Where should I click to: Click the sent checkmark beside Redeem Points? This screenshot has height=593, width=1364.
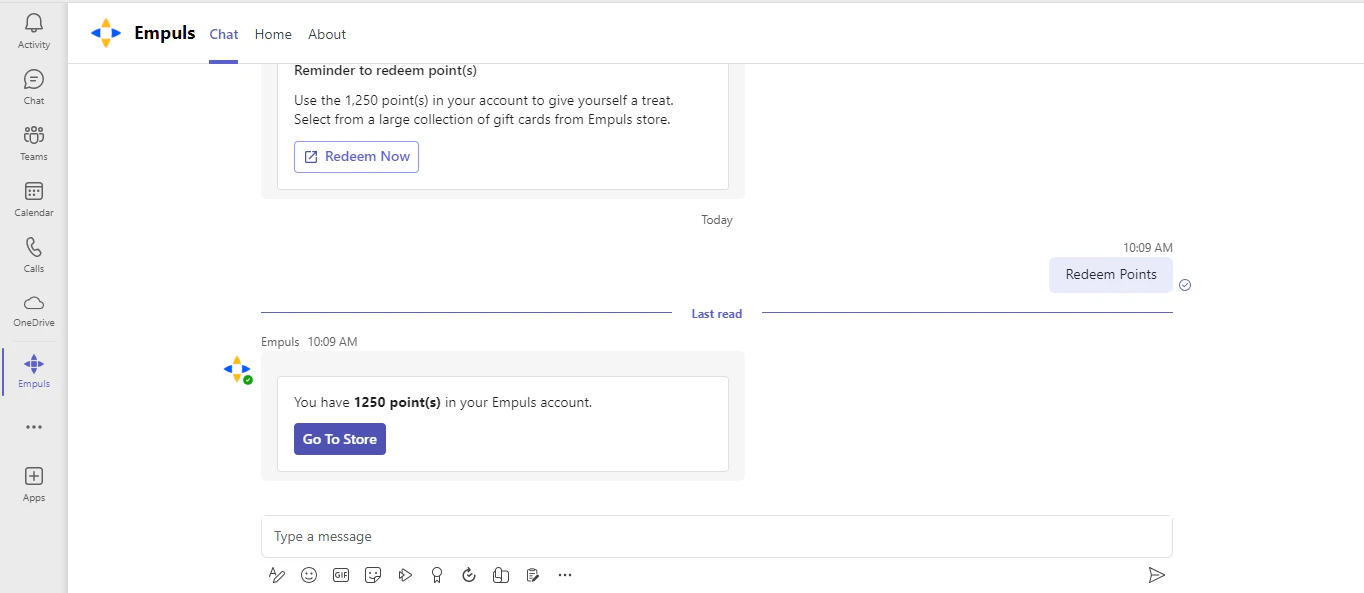point(1185,285)
